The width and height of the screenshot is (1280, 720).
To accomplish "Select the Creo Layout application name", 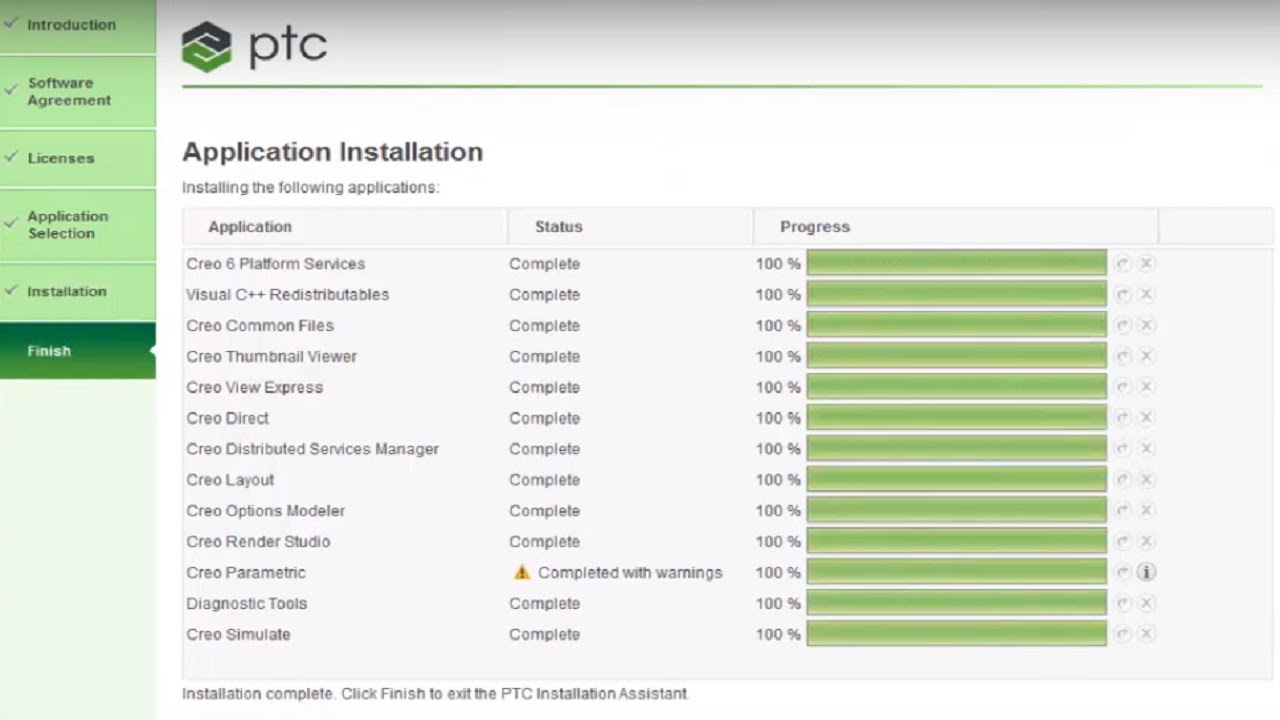I will pos(230,480).
